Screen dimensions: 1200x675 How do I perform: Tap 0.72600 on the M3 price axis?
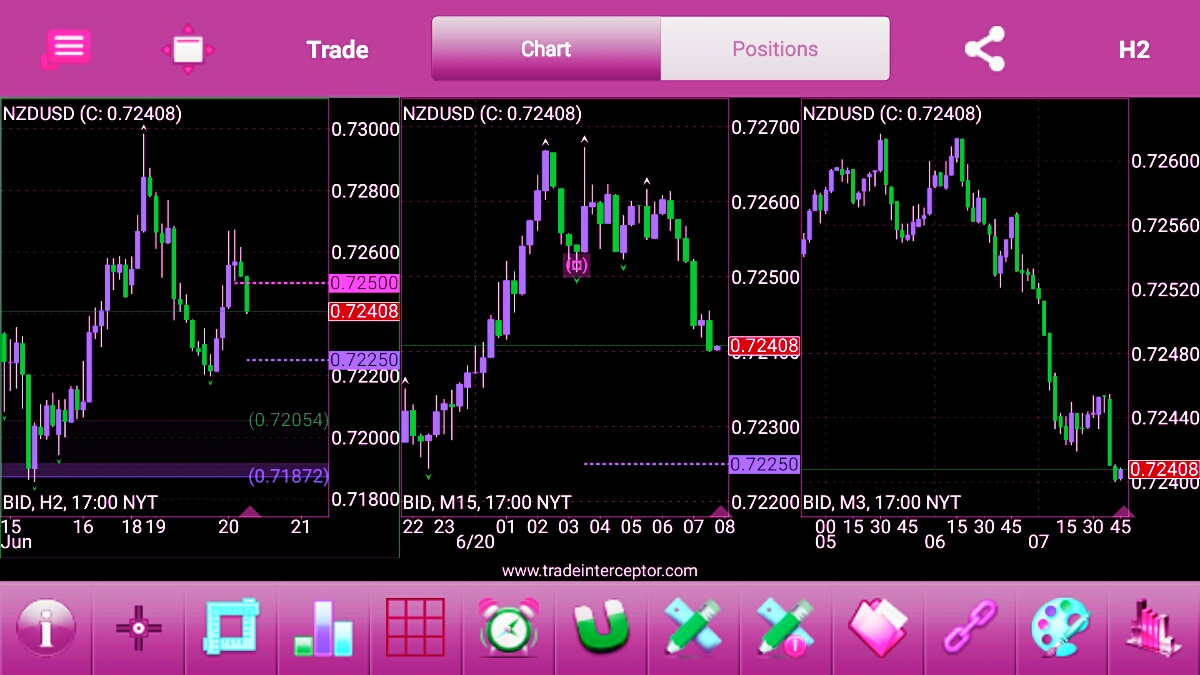[1165, 161]
